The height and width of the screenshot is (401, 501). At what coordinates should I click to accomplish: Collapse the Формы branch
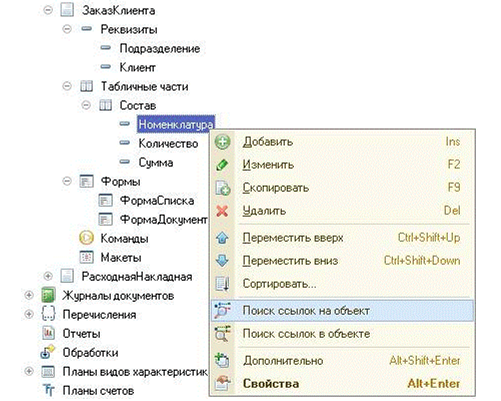tap(67, 181)
